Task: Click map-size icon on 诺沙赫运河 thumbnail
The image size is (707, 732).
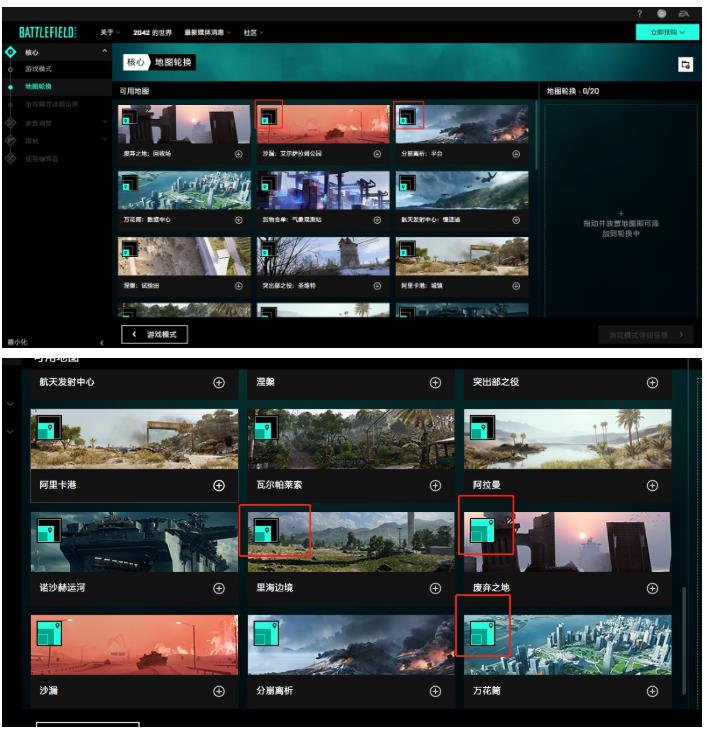Action: 49,530
